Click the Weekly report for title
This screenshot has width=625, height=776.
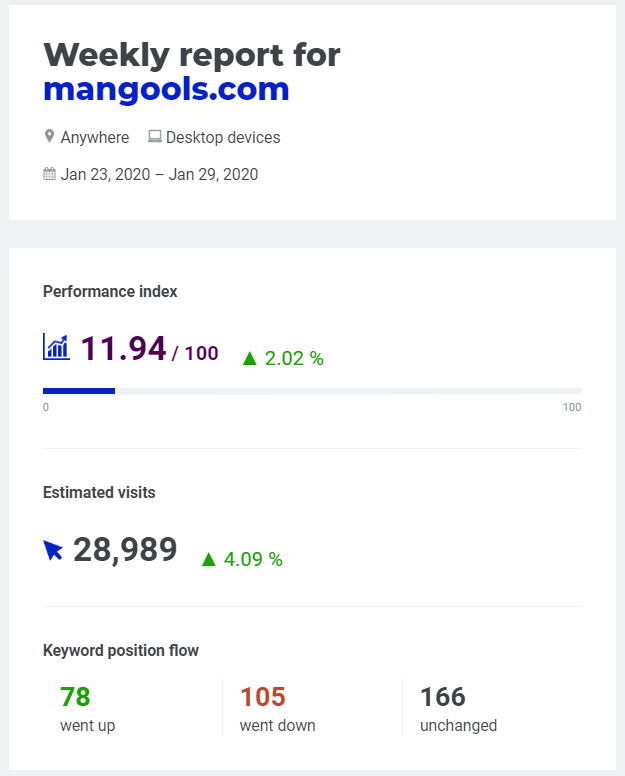click(192, 54)
